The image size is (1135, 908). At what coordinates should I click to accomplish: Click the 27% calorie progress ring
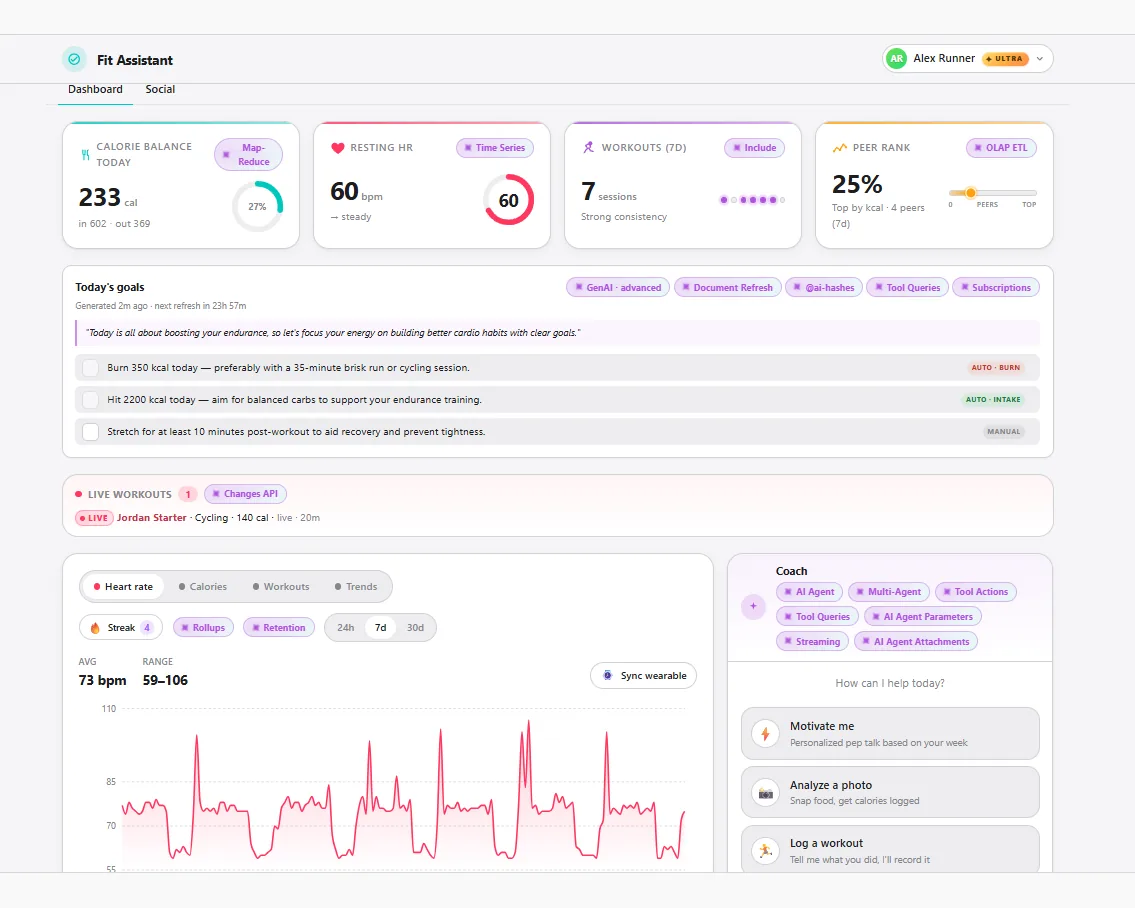[x=257, y=206]
